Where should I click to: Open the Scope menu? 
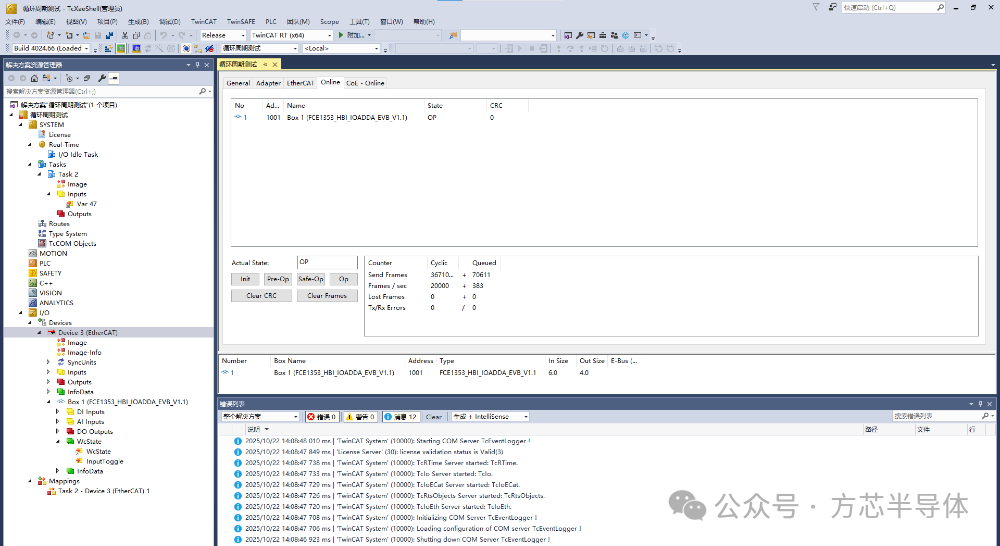(x=330, y=22)
